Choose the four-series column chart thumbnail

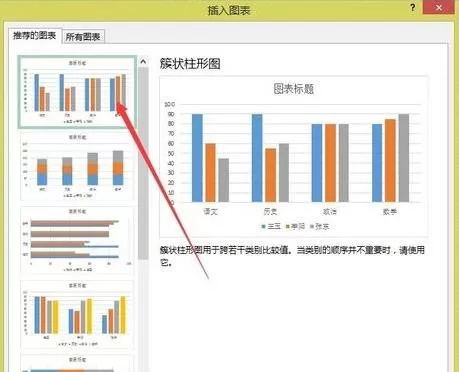click(77, 314)
